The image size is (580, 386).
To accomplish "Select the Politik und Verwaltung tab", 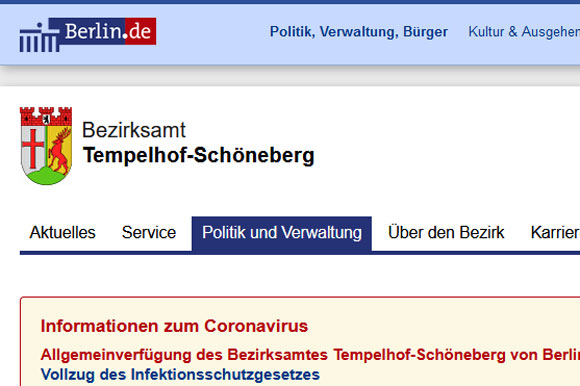I will click(x=282, y=234).
